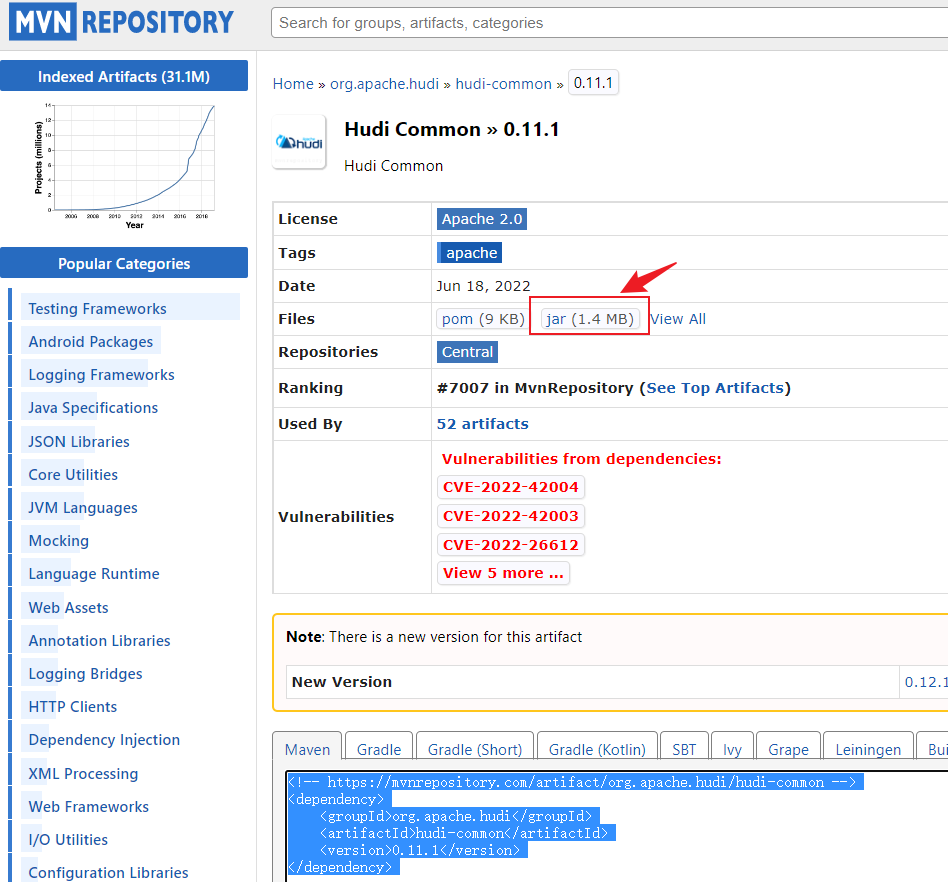Open Mocking category
This screenshot has height=882, width=948.
click(x=59, y=541)
